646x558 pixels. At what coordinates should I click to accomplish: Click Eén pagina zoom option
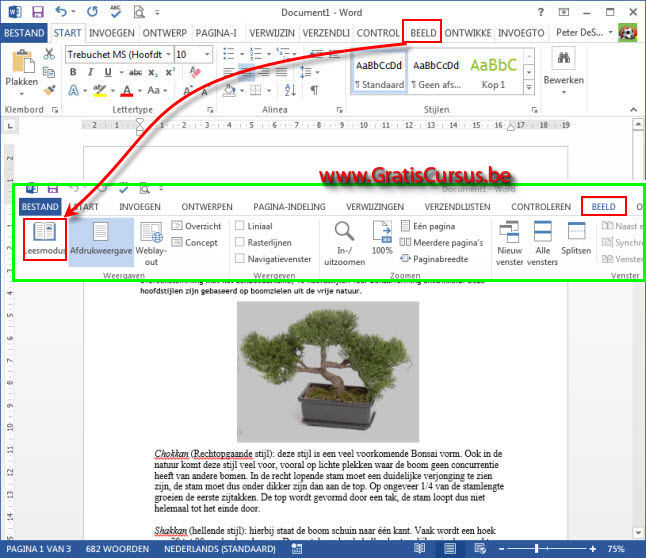[x=428, y=226]
